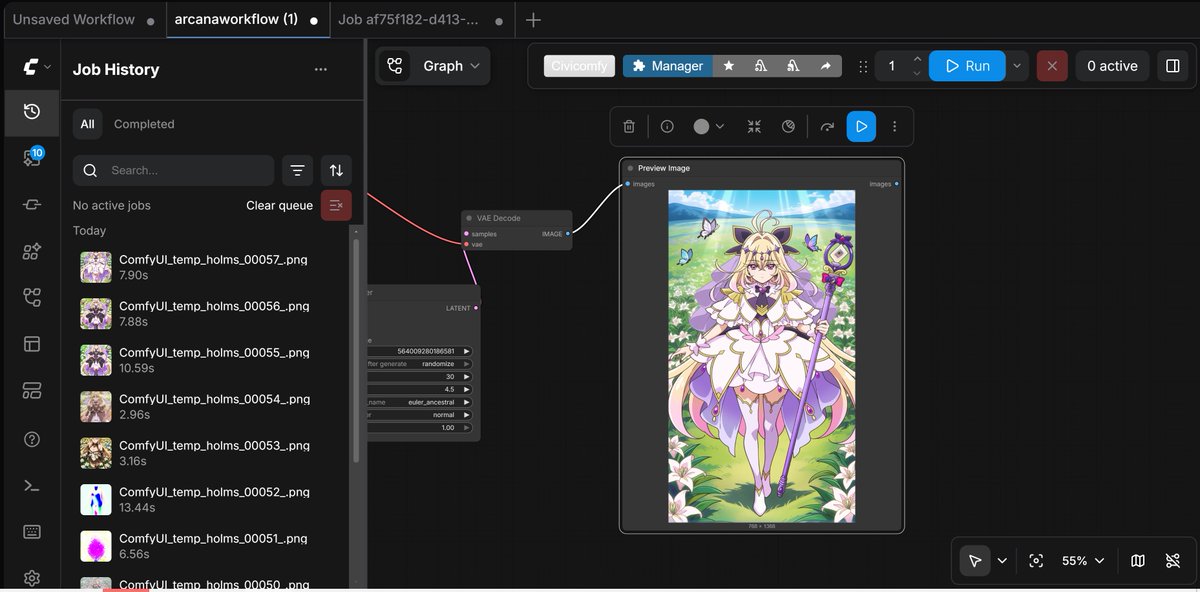This screenshot has height=592, width=1200.
Task: Click the VAE Decode node title
Action: [x=499, y=218]
